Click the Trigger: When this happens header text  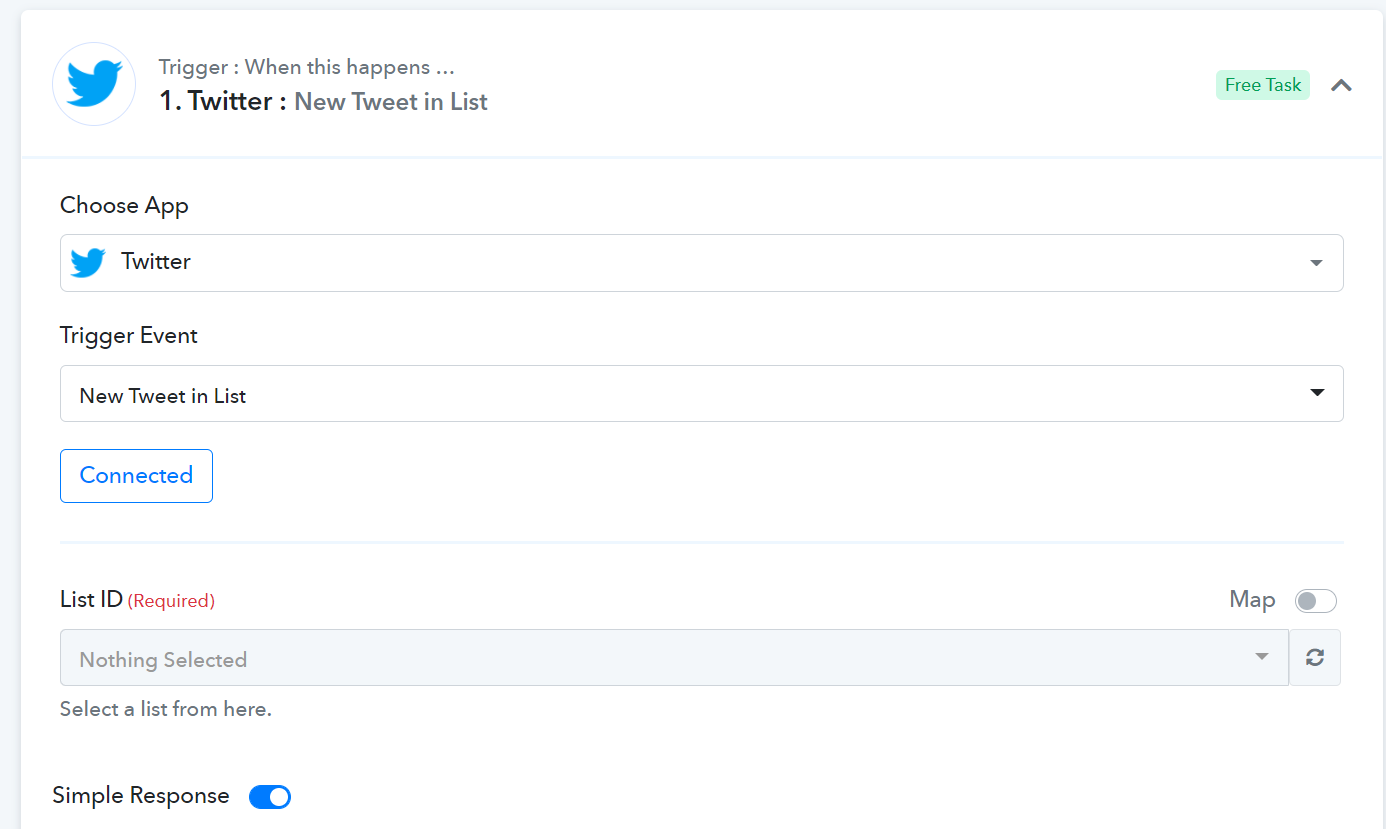click(307, 68)
